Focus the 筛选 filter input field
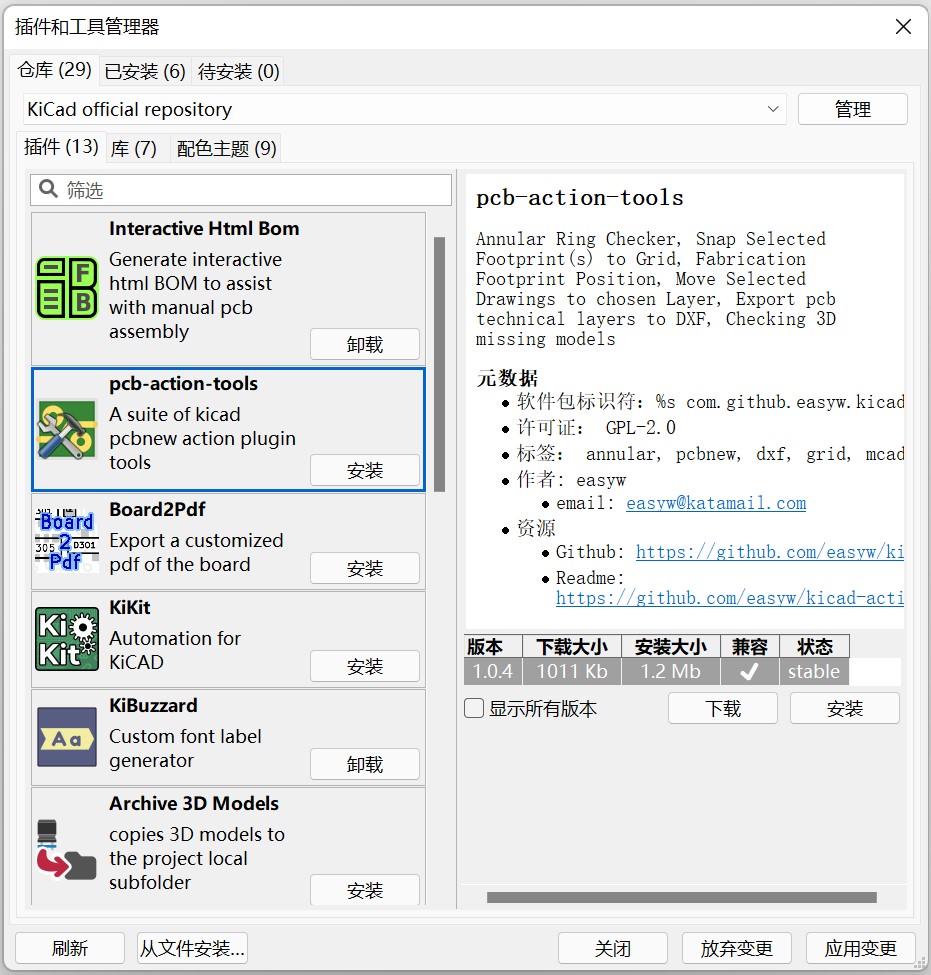931x975 pixels. tap(241, 190)
